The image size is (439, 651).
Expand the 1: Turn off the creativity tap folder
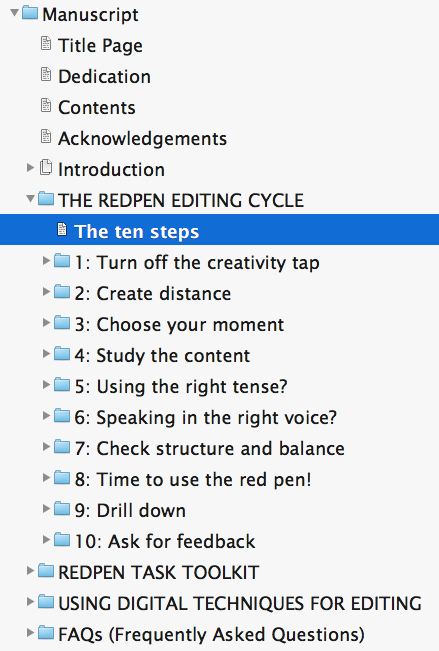click(46, 261)
